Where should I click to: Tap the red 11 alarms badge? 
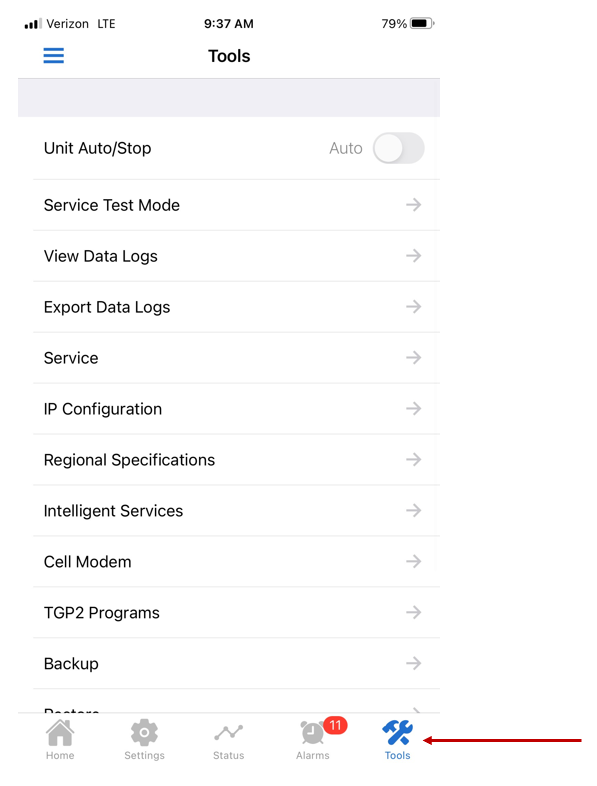(335, 725)
